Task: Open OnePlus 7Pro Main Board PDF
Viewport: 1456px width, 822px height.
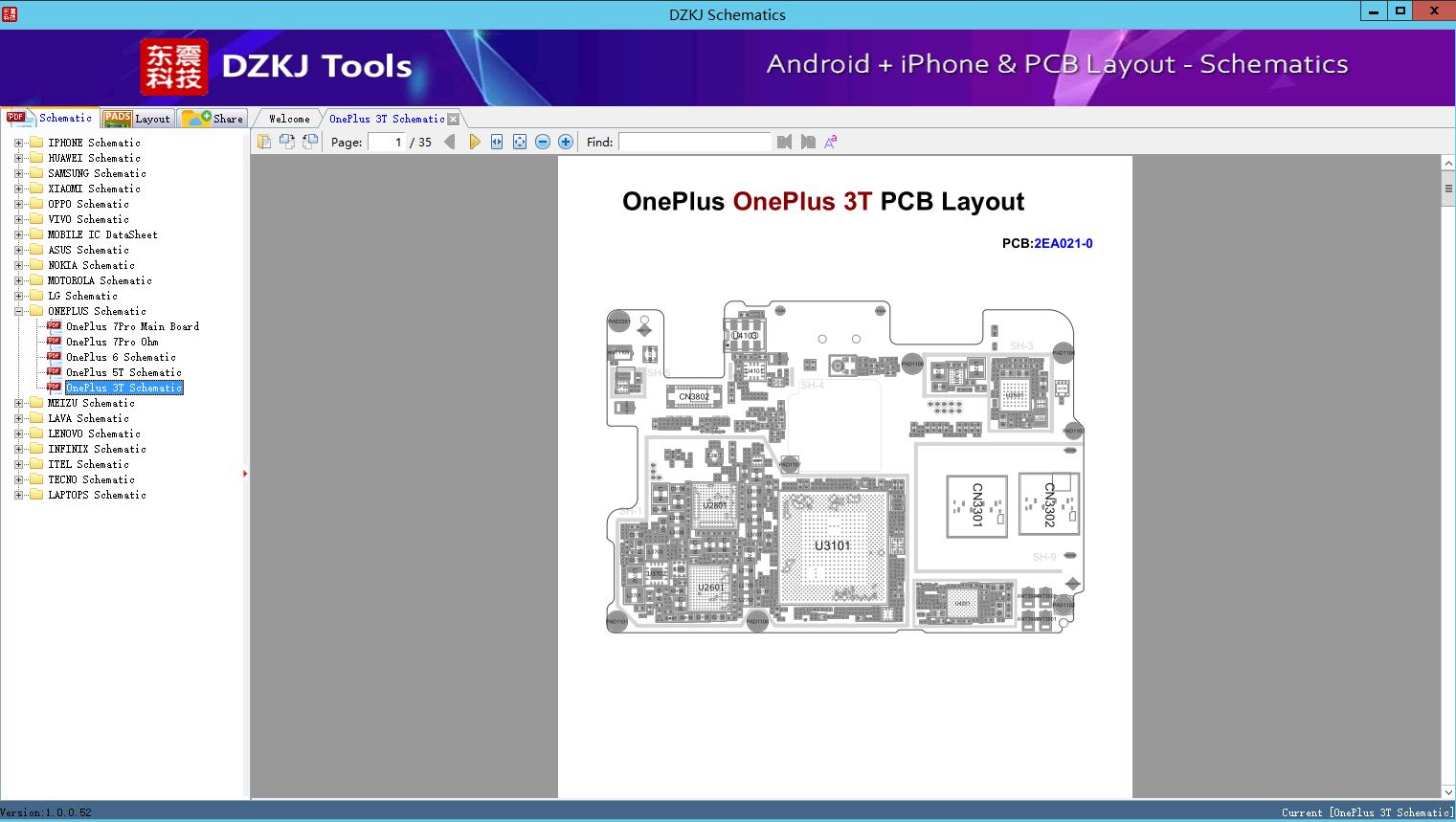Action: coord(132,326)
